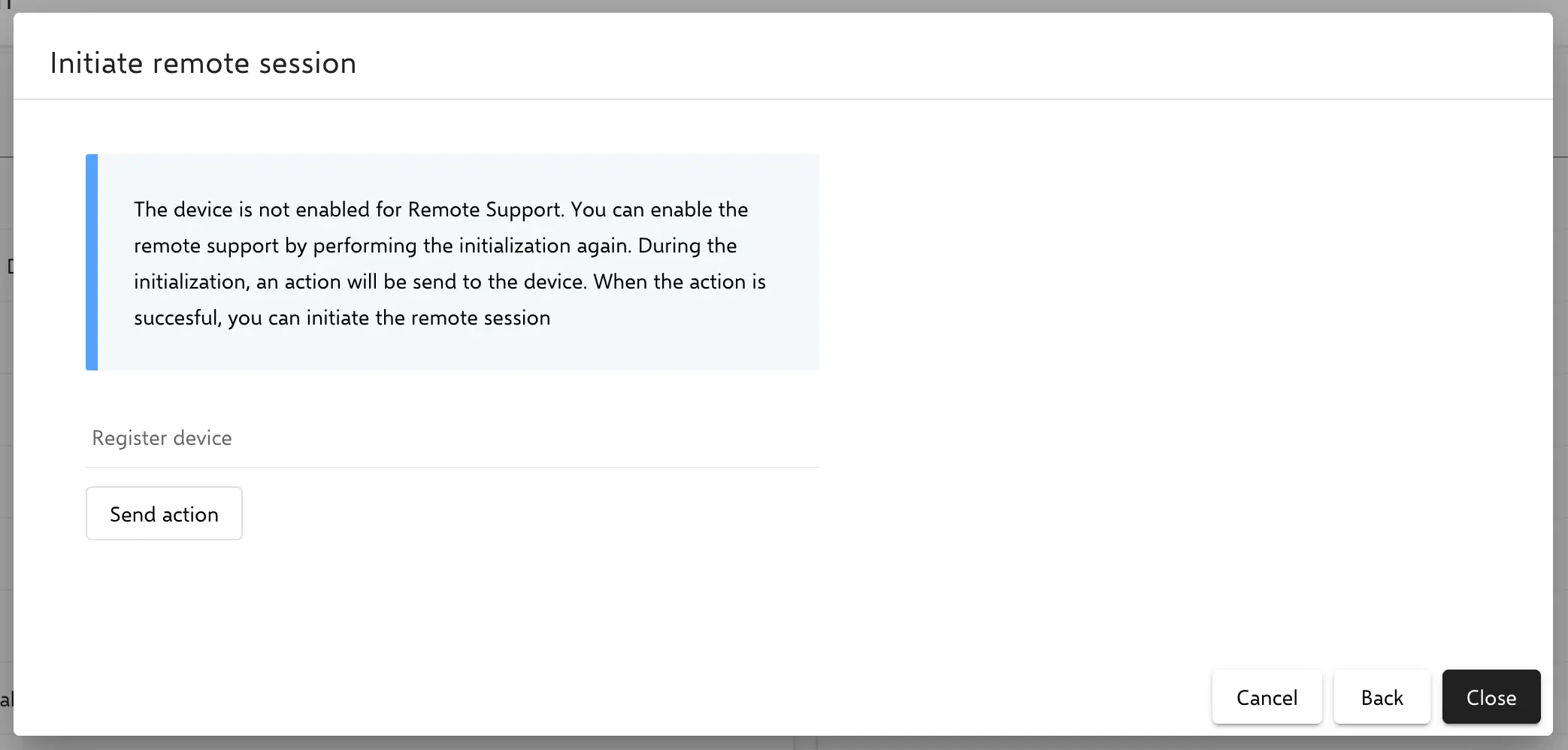Click the leftmost action button labeled Cancel
This screenshot has width=1568, height=750.
click(x=1267, y=697)
